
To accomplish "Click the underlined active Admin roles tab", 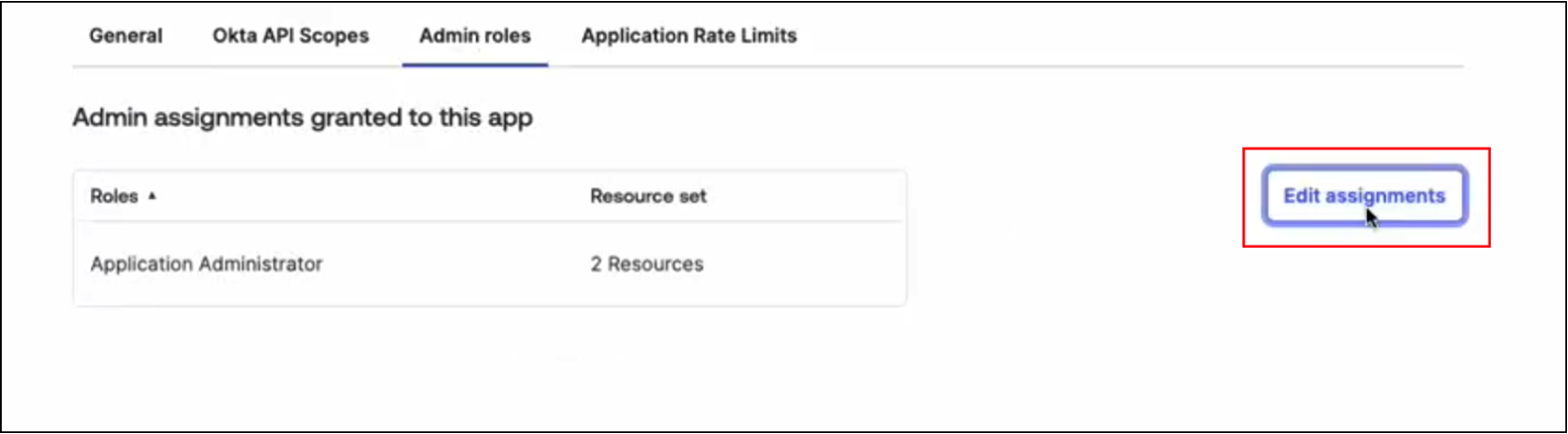I will coord(474,36).
